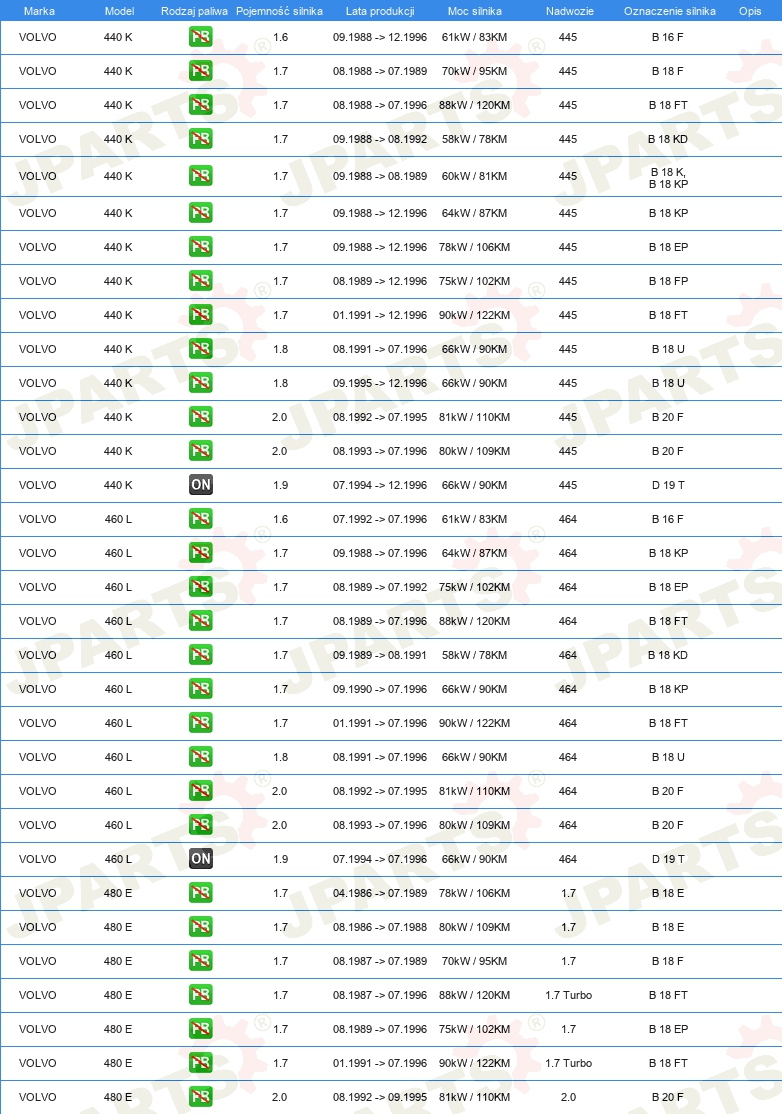The height and width of the screenshot is (1114, 782).
Task: Select the petrol icon in the 460 L 1.8 row
Action: tap(201, 757)
